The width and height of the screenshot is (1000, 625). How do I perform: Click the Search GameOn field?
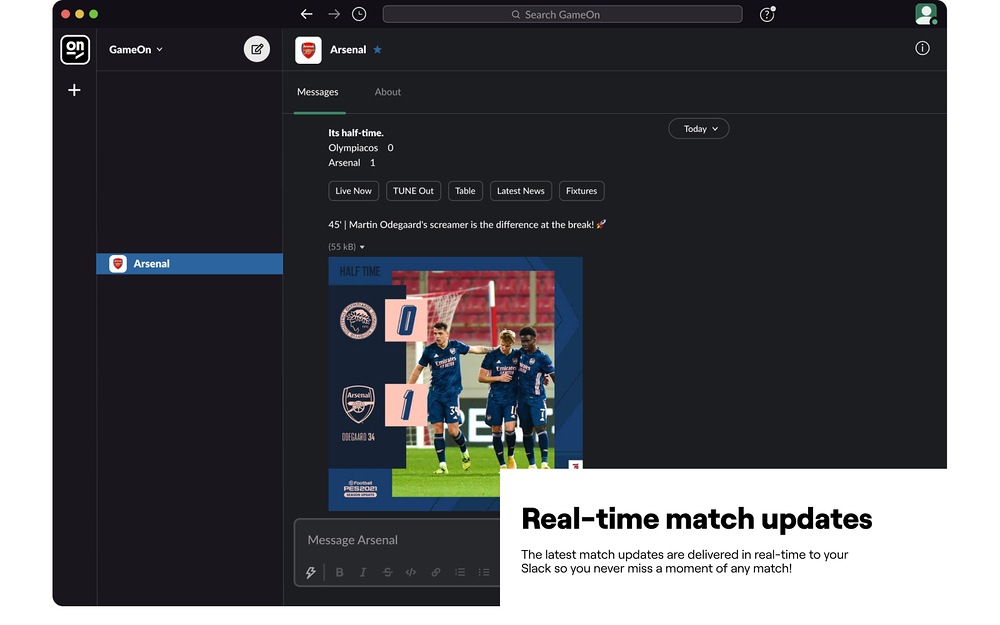click(562, 14)
